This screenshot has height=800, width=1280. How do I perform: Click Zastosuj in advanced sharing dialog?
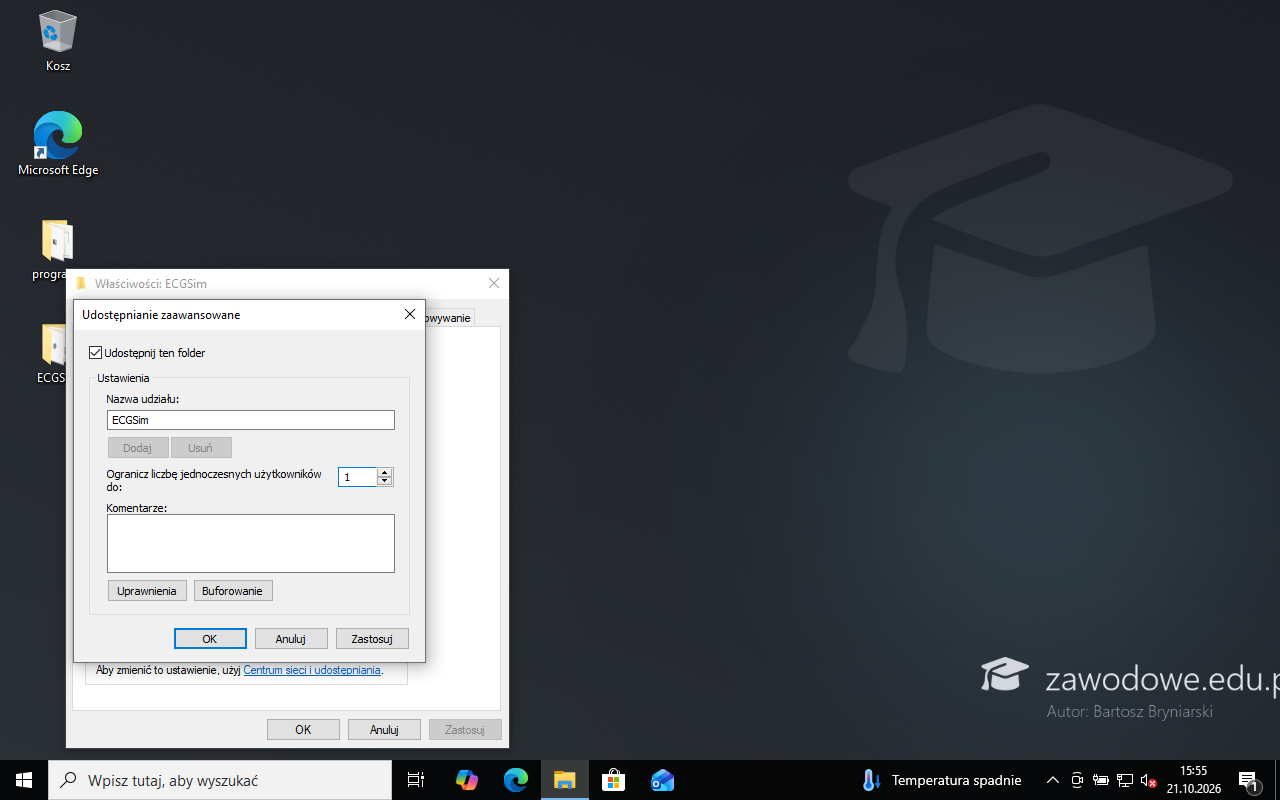click(372, 639)
